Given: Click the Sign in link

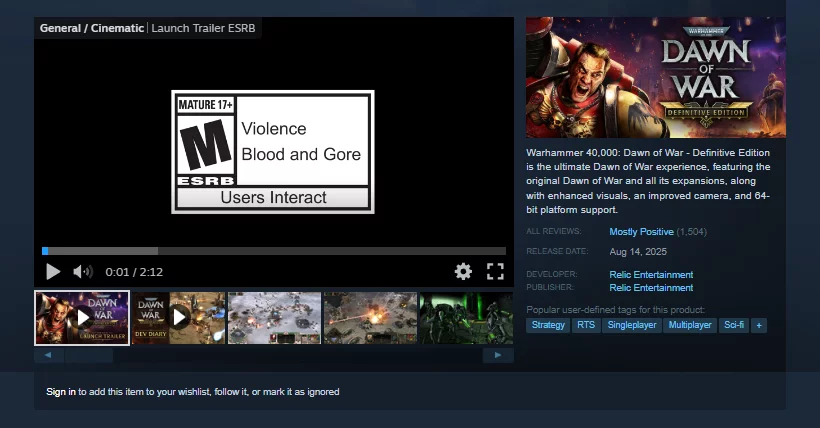Looking at the screenshot, I should 61,392.
